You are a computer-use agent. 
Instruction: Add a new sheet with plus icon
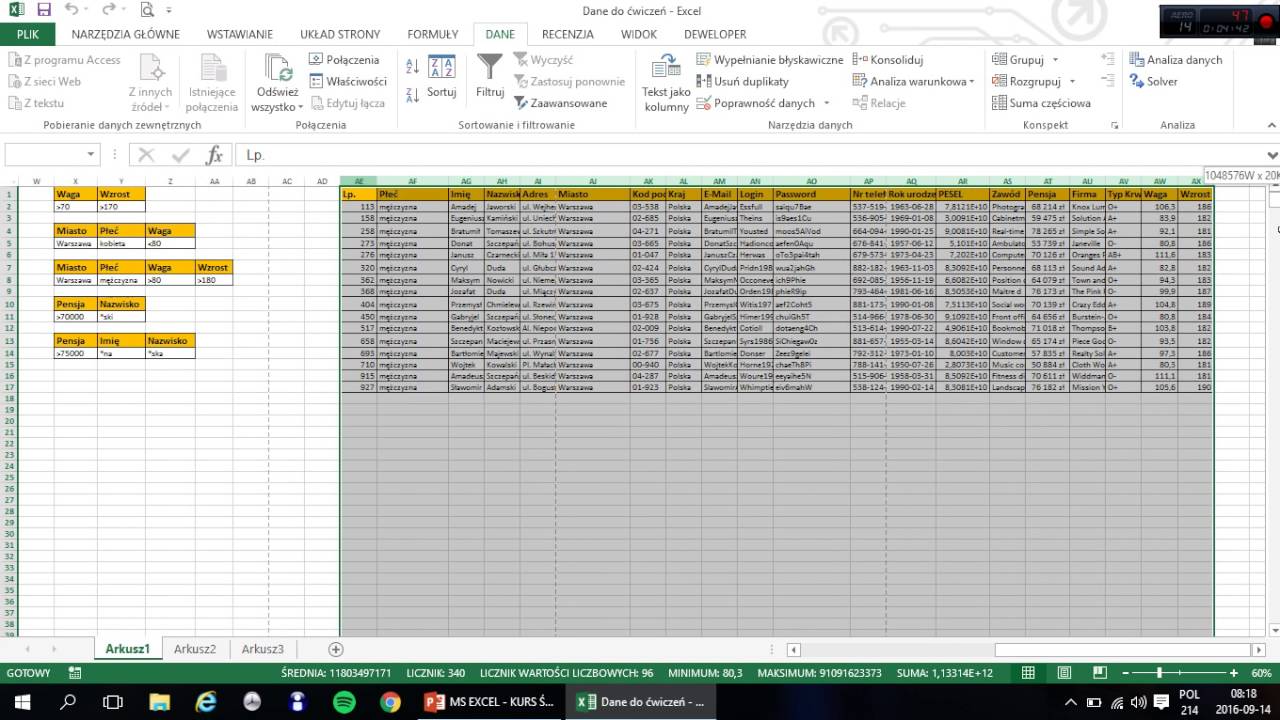tap(336, 649)
